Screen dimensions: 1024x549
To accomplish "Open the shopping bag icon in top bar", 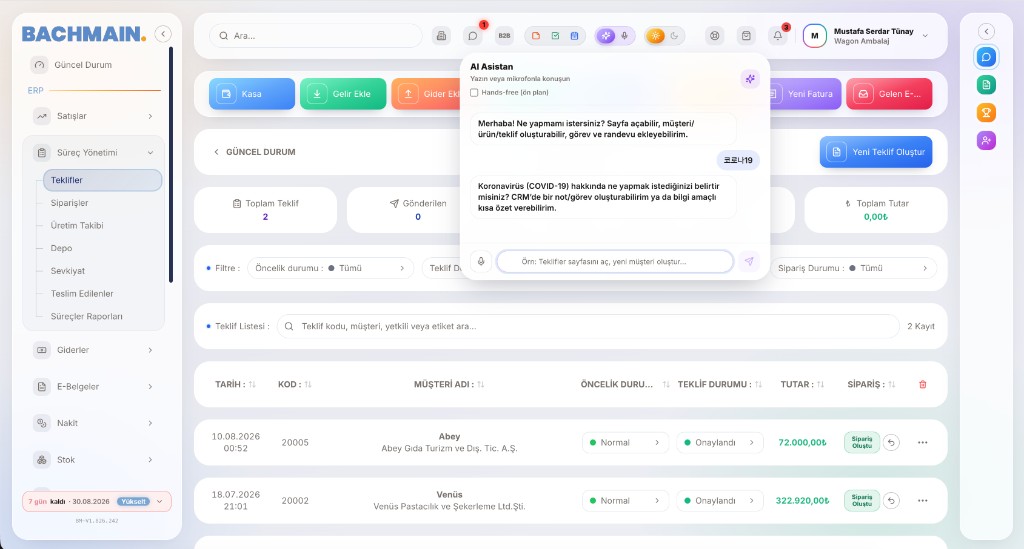I will click(x=746, y=36).
